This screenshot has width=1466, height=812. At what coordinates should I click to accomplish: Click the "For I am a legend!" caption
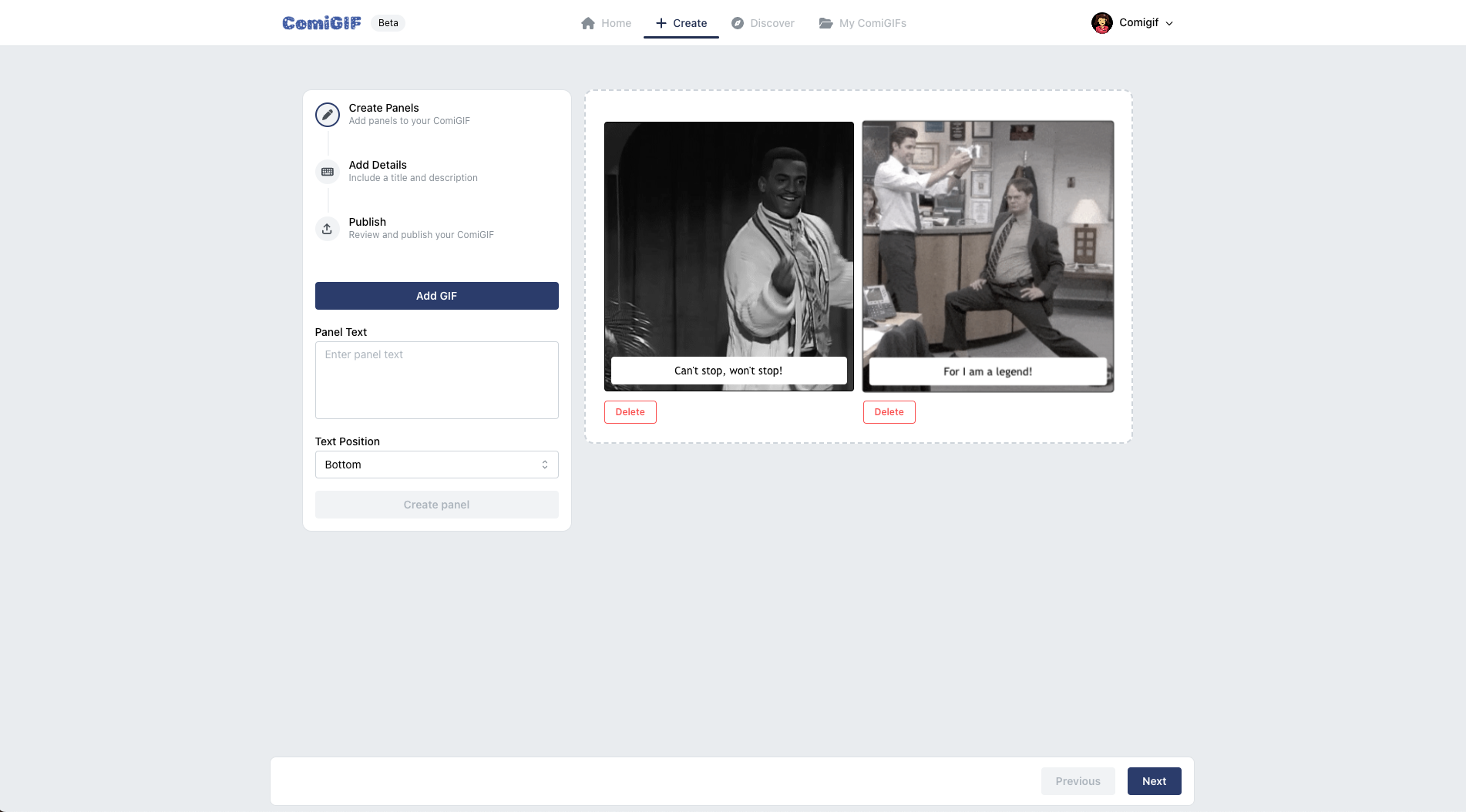pos(987,371)
